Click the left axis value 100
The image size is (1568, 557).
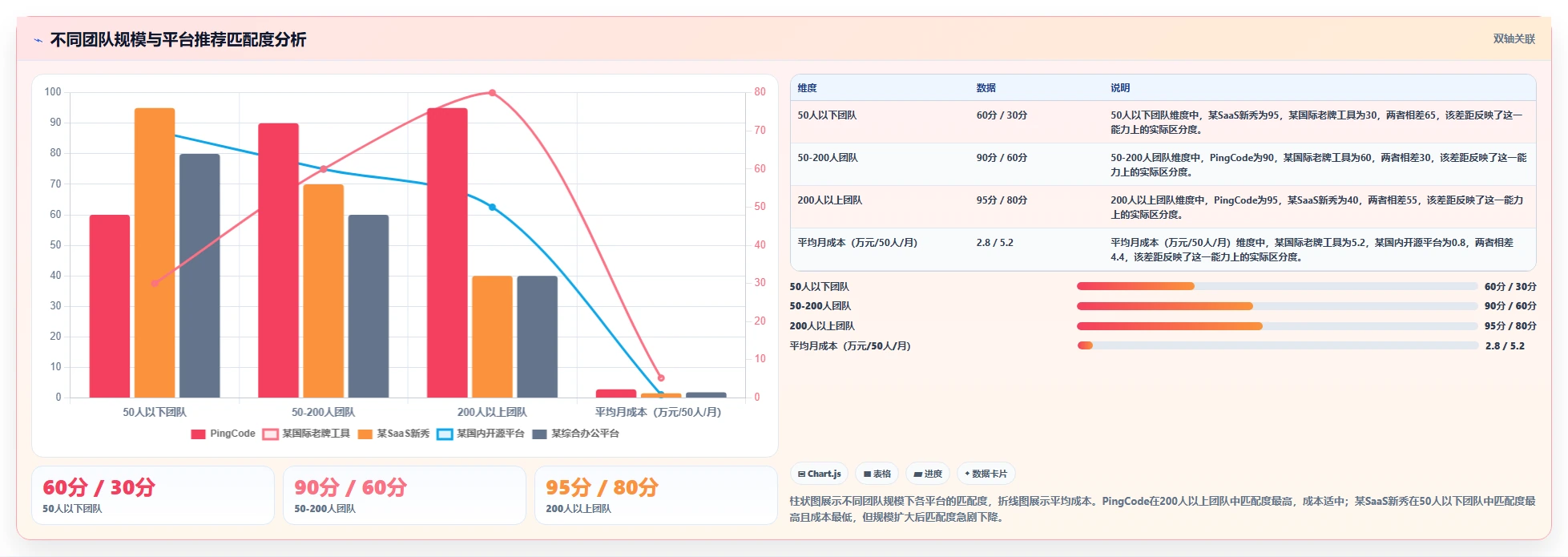[53, 92]
